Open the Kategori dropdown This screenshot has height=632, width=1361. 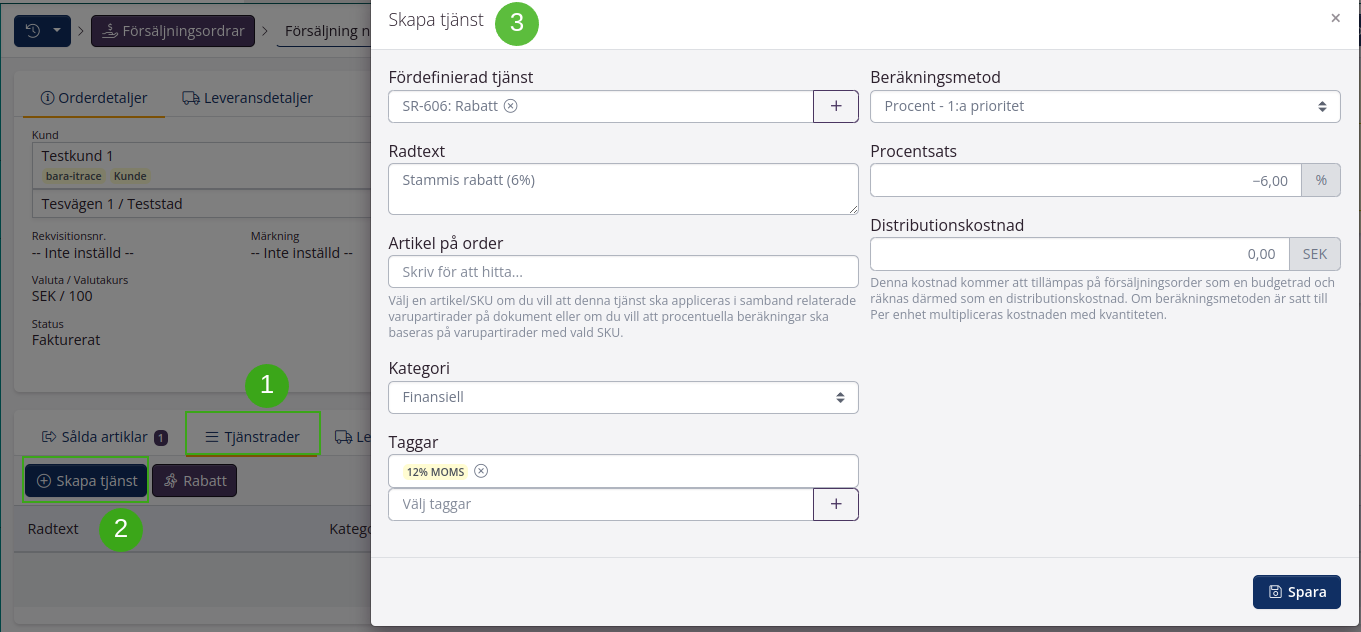coord(623,397)
